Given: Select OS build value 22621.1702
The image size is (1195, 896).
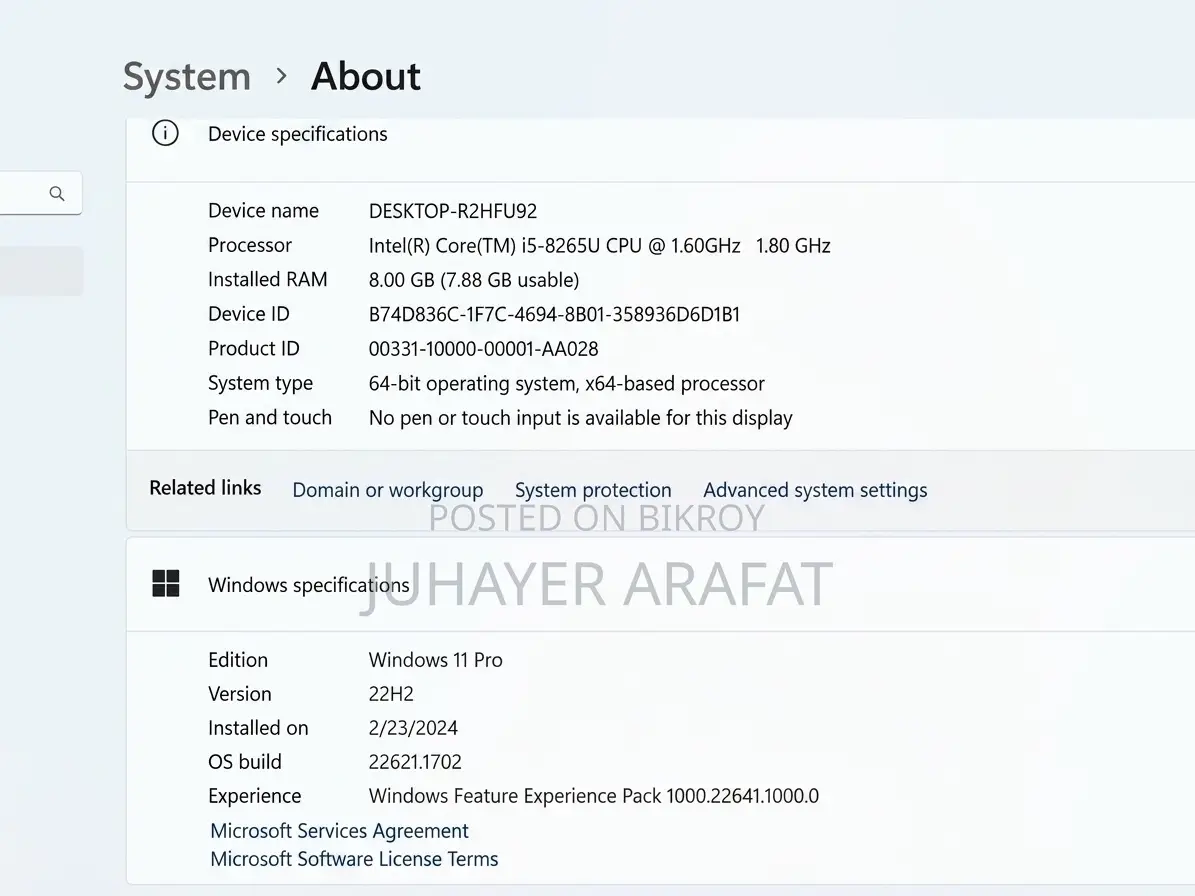Looking at the screenshot, I should click(x=415, y=762).
